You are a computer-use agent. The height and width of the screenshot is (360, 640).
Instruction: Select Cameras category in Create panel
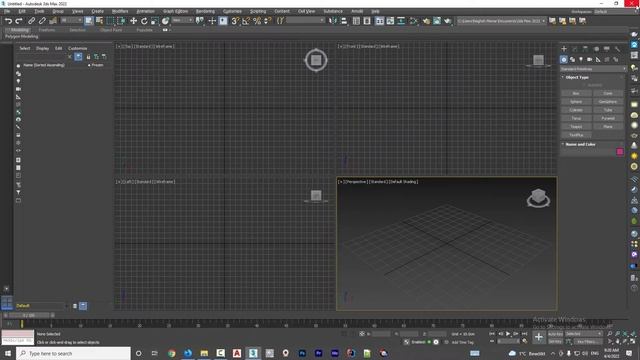[589, 60]
